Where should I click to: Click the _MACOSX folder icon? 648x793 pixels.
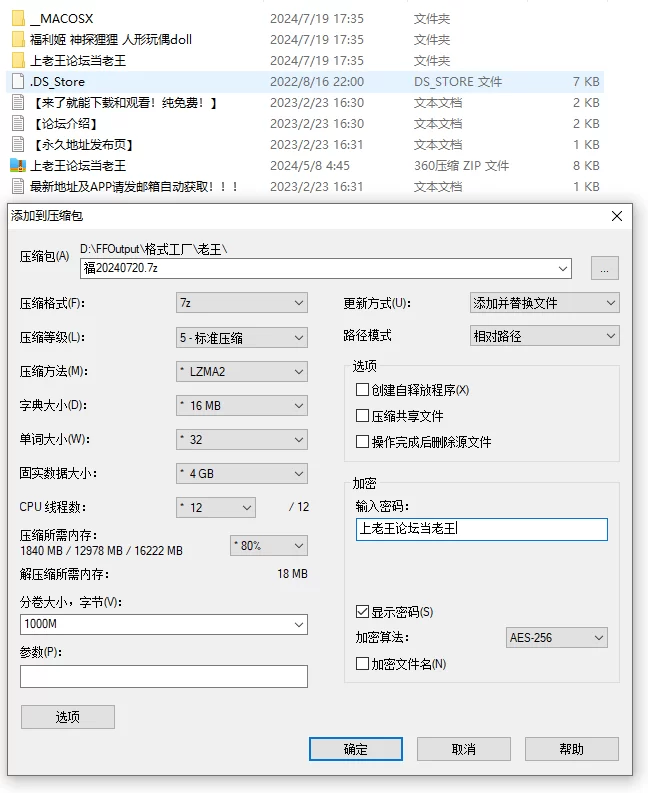tap(18, 19)
